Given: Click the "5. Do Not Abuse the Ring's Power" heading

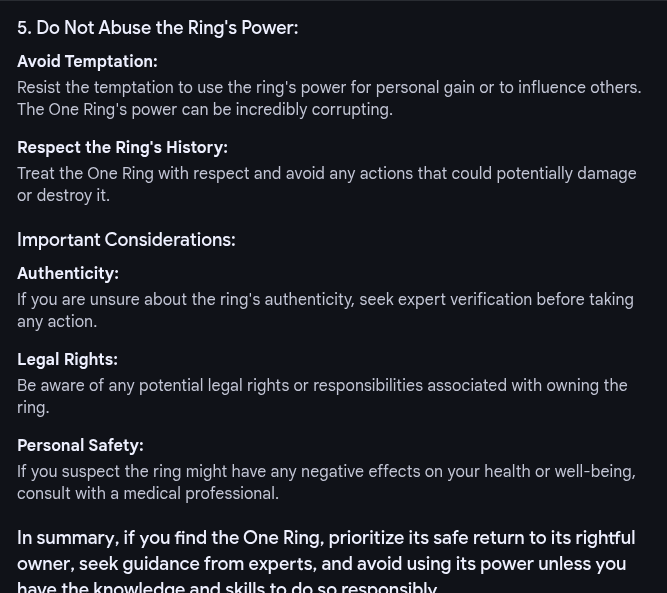Looking at the screenshot, I should (x=157, y=28).
